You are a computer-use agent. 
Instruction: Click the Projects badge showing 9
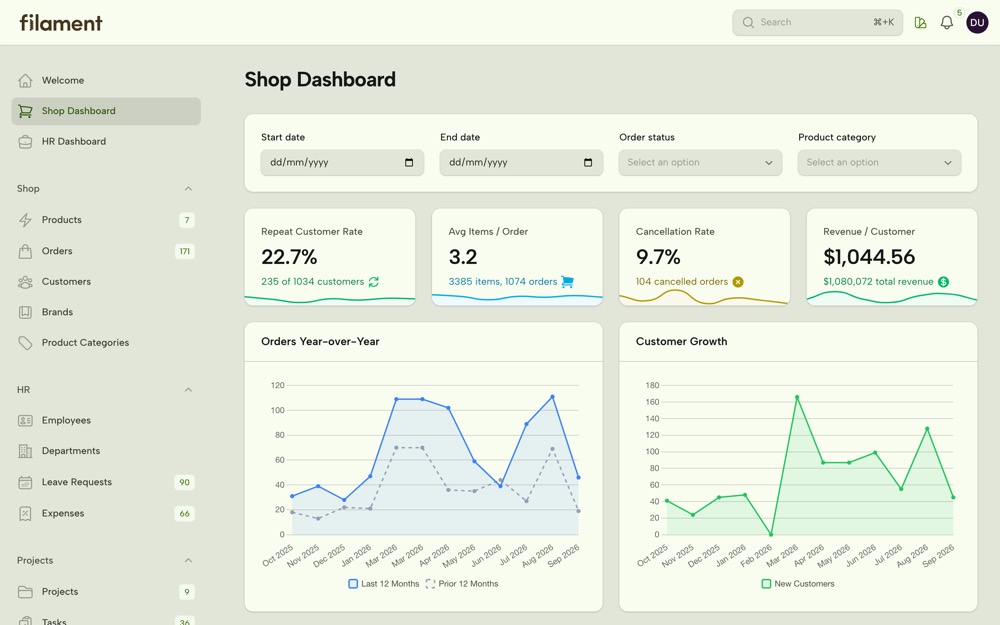[x=186, y=592]
